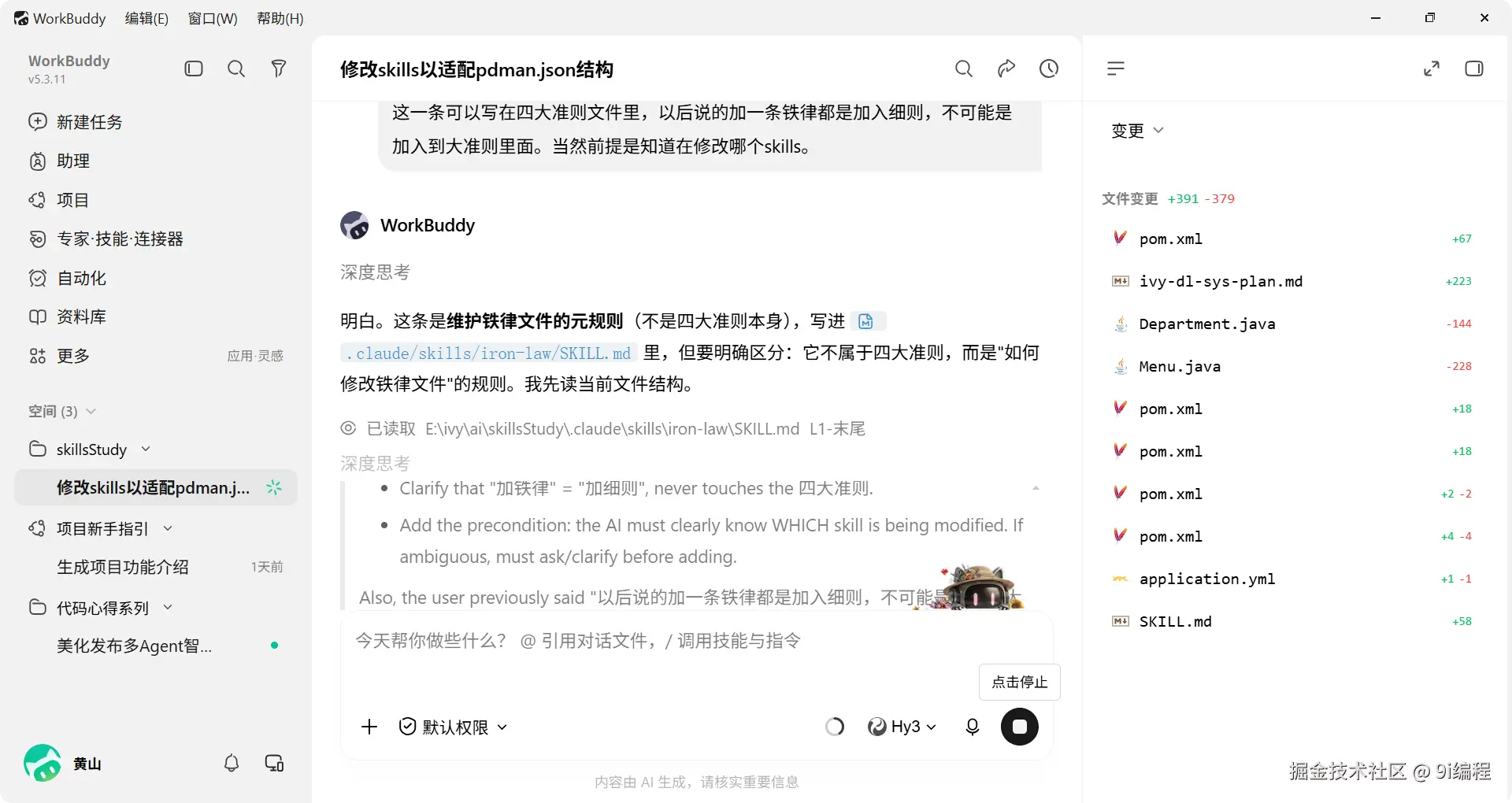Open application.yml in the changes list

1291,579
